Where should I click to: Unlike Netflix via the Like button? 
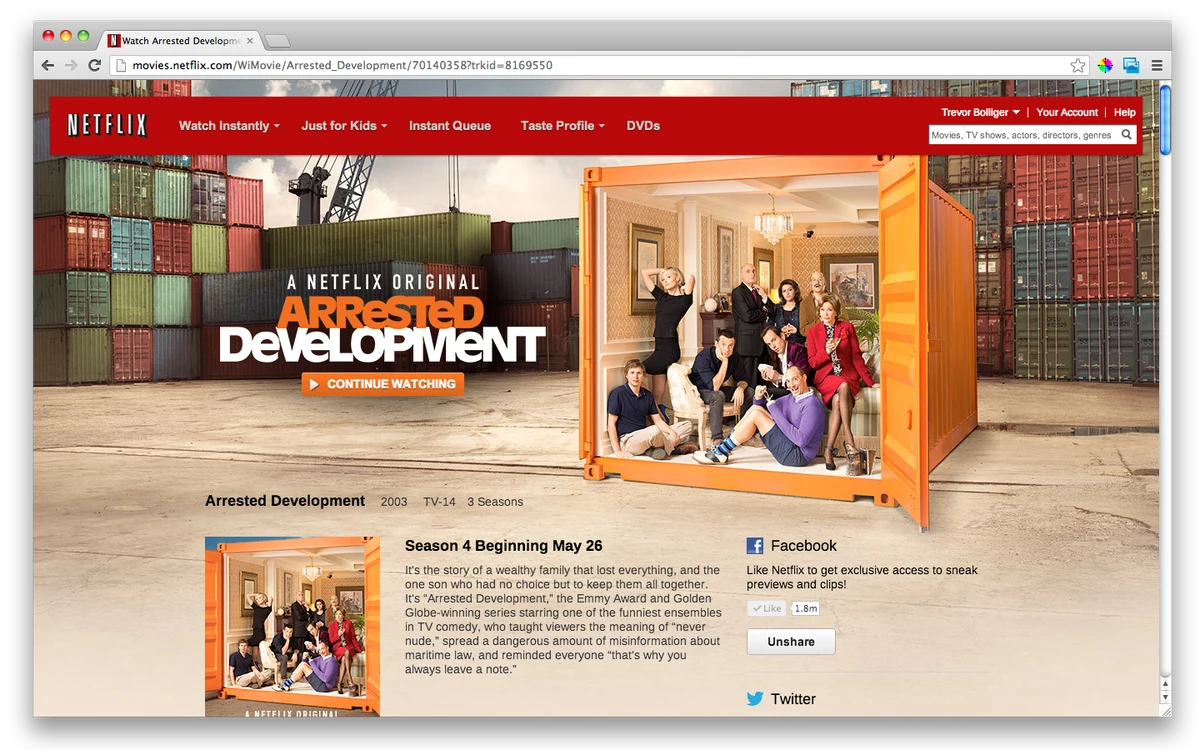pyautogui.click(x=766, y=607)
